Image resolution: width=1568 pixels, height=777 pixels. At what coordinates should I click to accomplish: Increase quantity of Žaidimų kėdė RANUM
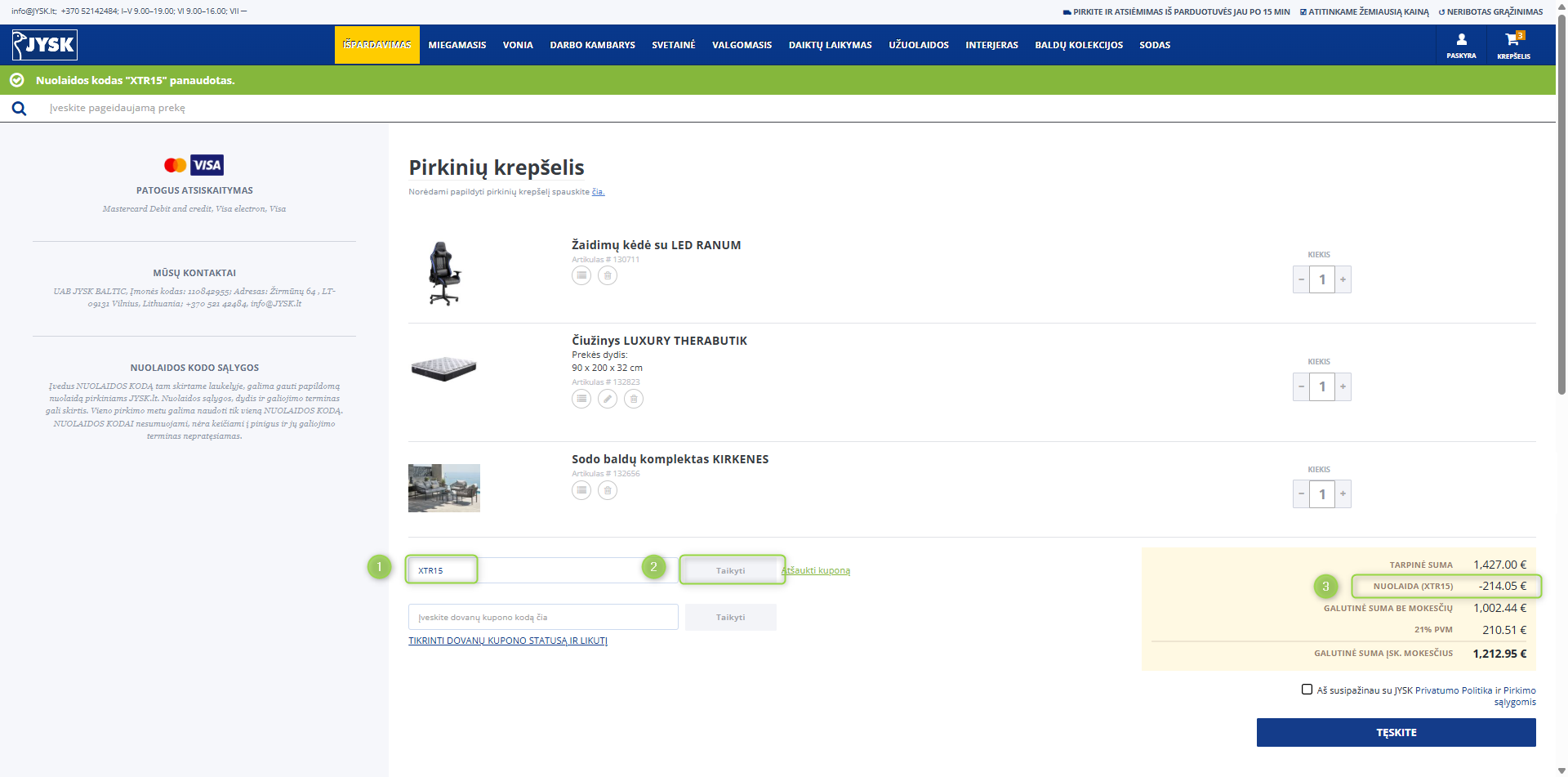[1343, 279]
